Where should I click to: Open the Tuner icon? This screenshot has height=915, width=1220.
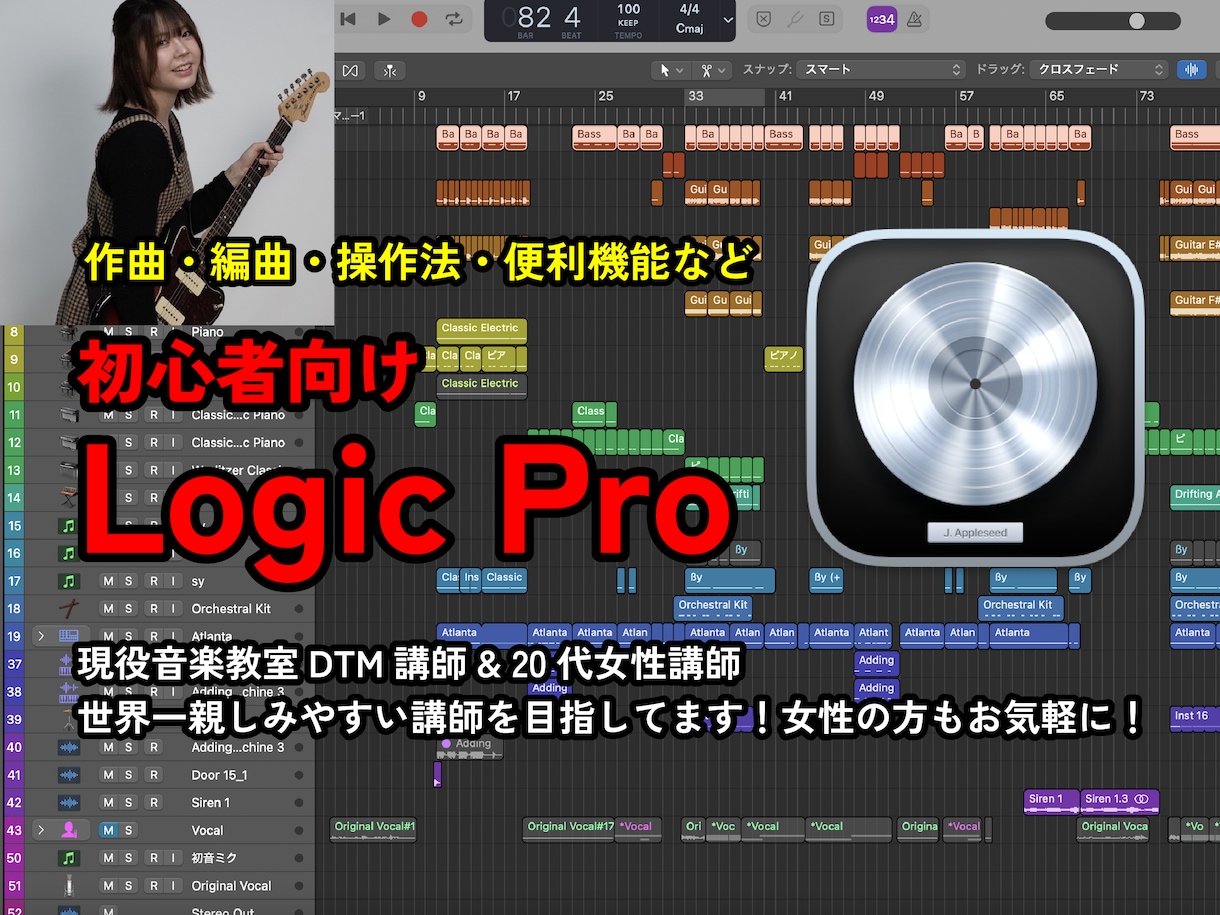(x=795, y=18)
